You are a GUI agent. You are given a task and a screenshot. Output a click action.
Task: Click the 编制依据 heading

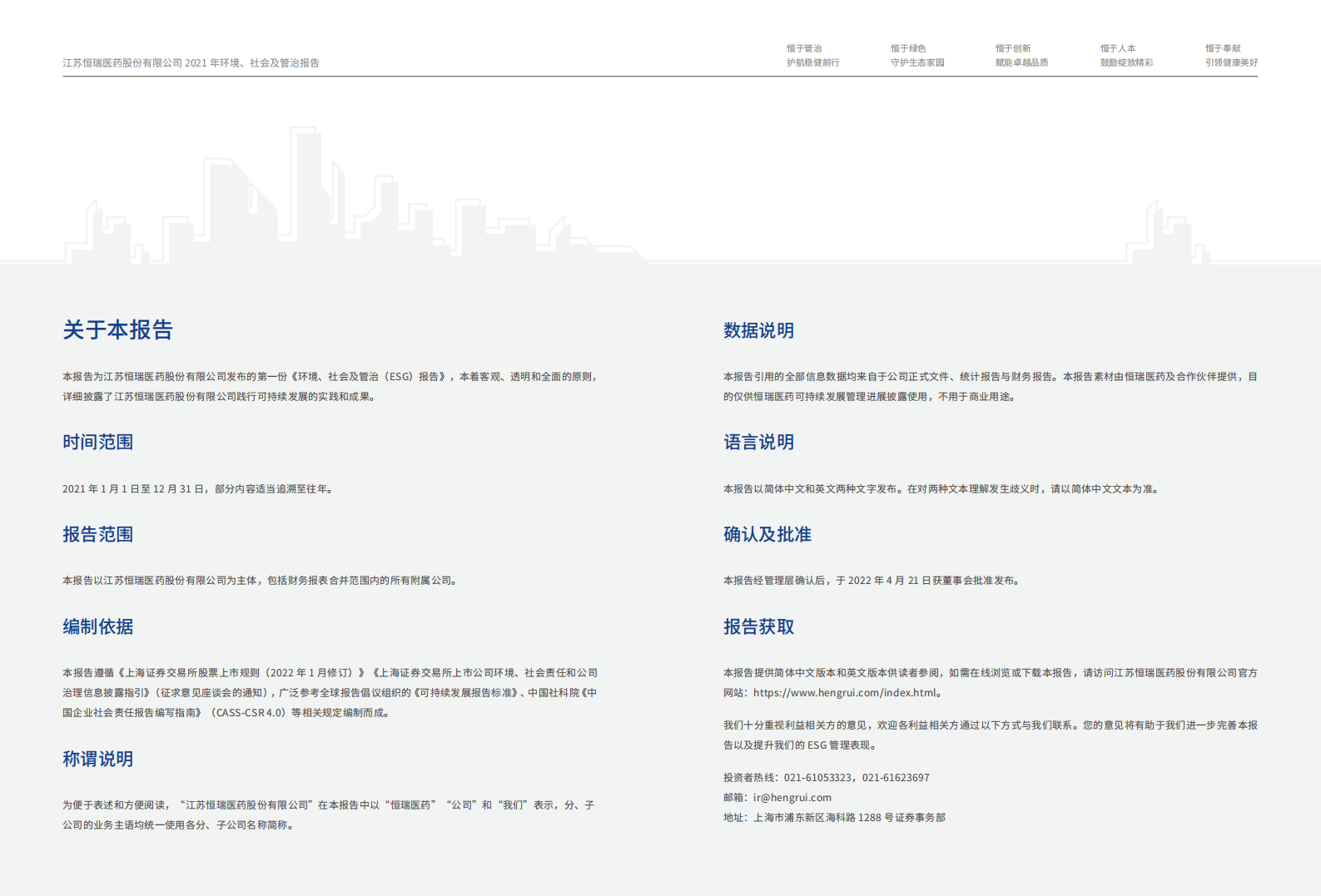[x=98, y=626]
